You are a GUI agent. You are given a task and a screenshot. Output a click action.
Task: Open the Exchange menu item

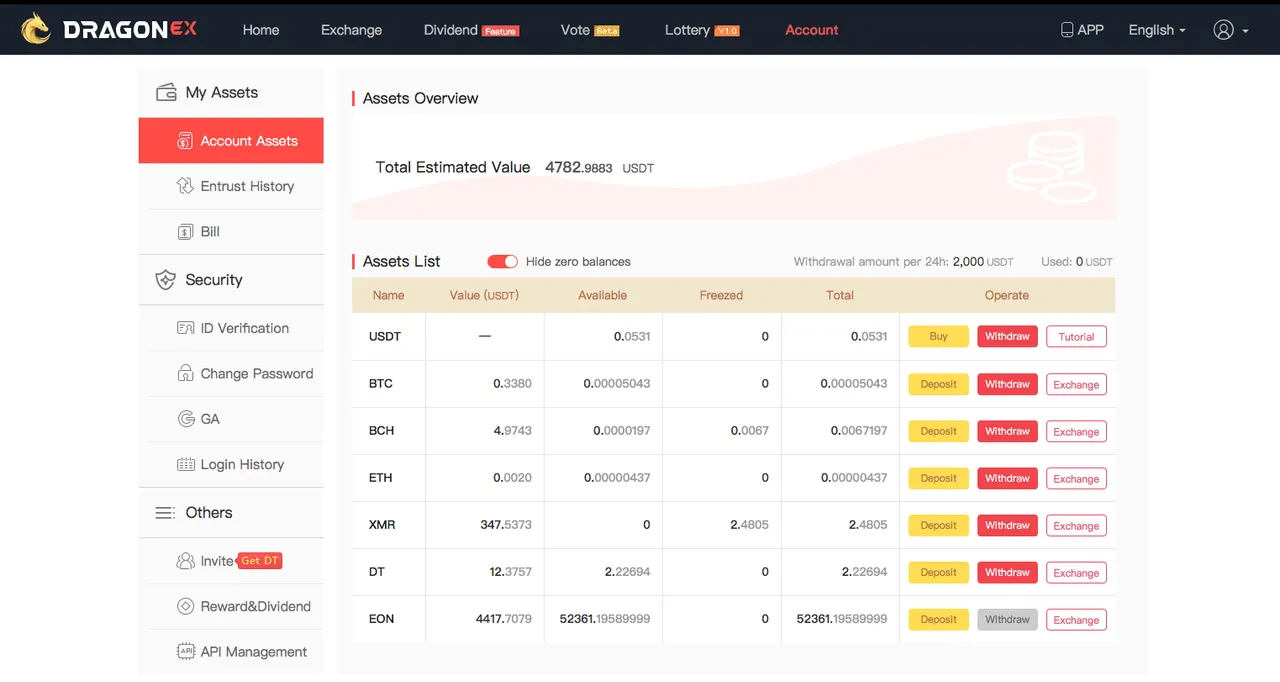[x=351, y=30]
